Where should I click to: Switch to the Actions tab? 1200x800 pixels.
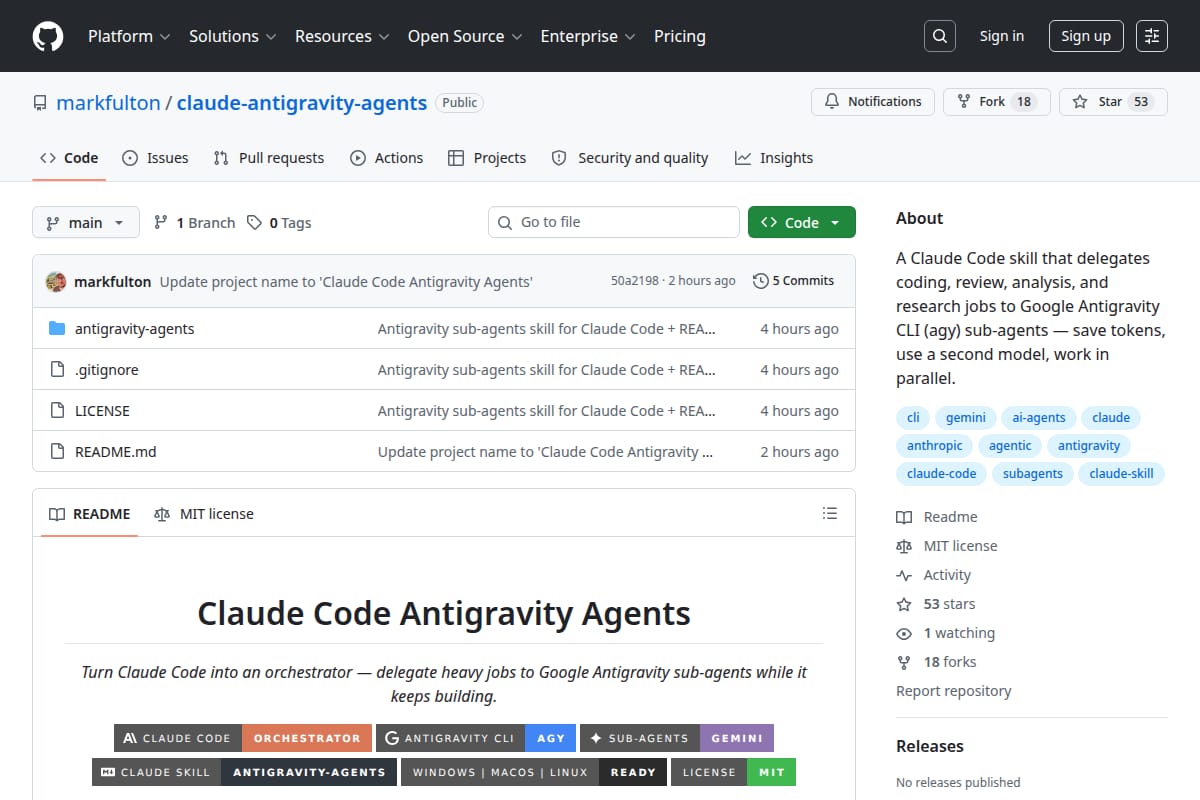(x=387, y=158)
